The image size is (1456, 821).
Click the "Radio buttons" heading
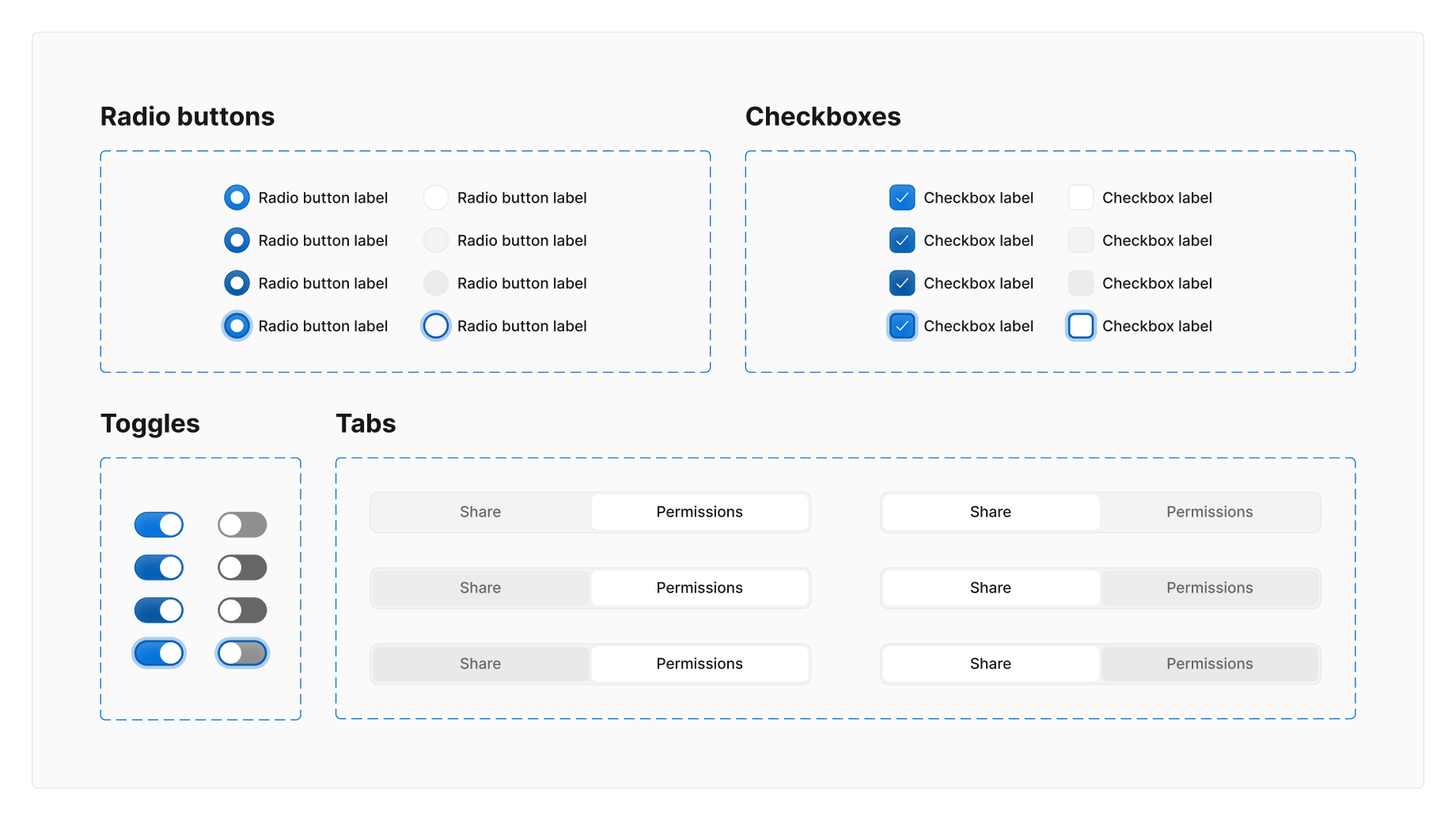(x=188, y=116)
